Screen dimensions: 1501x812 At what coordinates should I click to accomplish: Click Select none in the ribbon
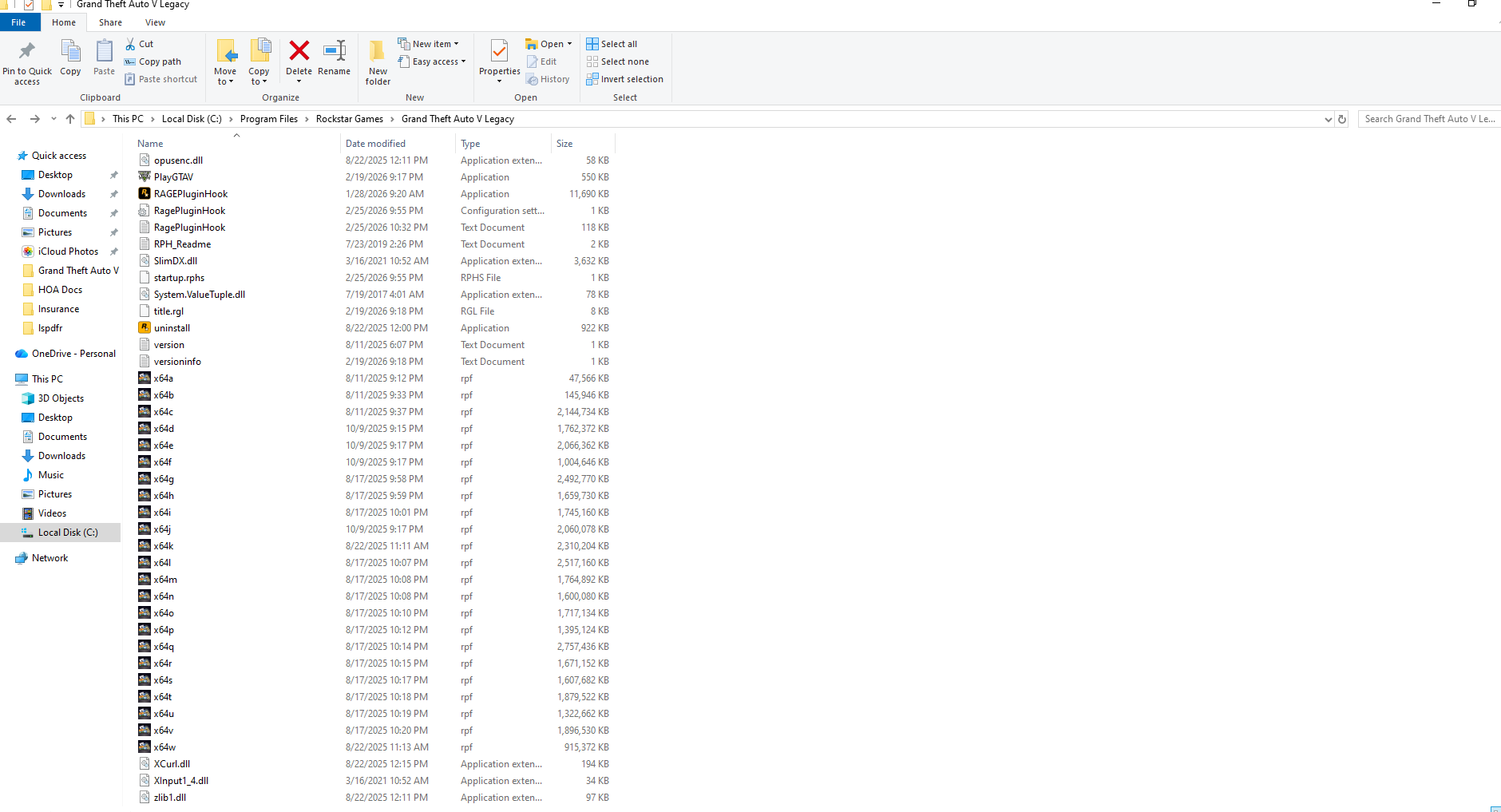617,61
